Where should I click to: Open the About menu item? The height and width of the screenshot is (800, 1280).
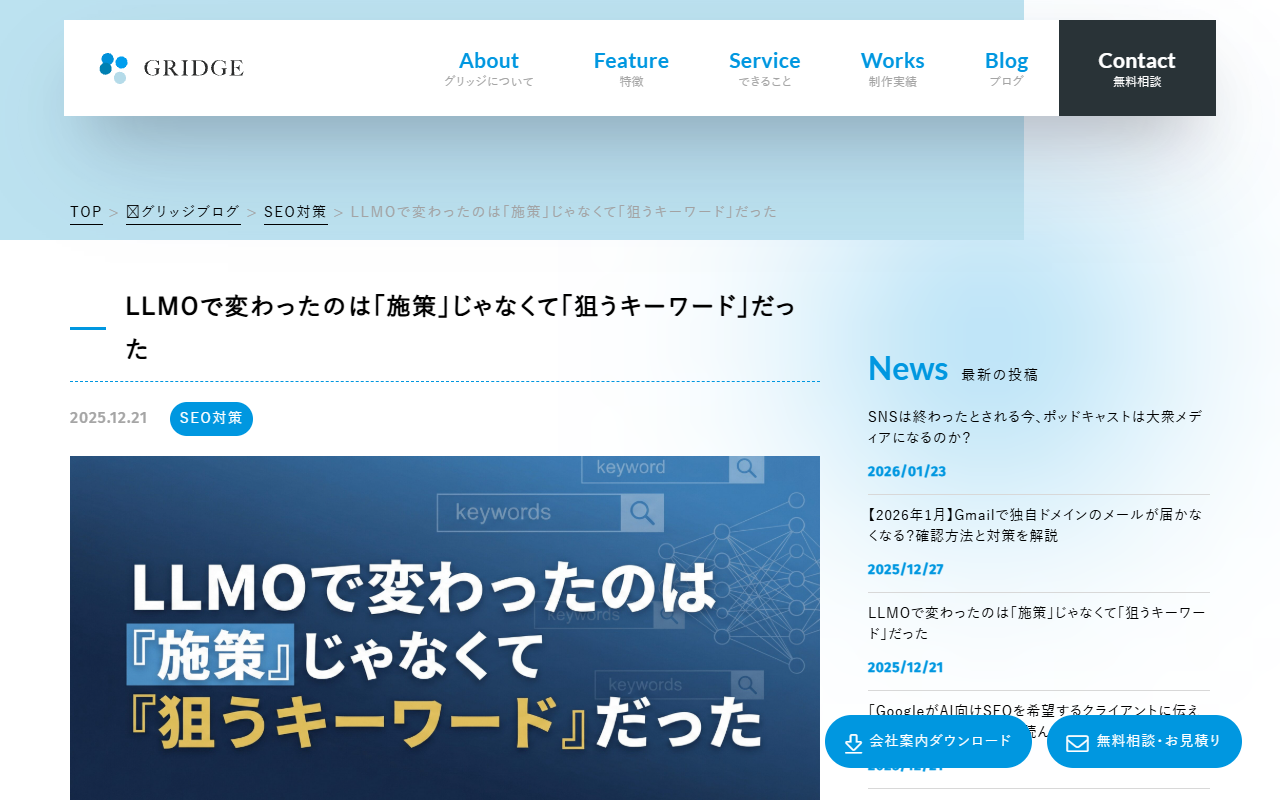(488, 68)
